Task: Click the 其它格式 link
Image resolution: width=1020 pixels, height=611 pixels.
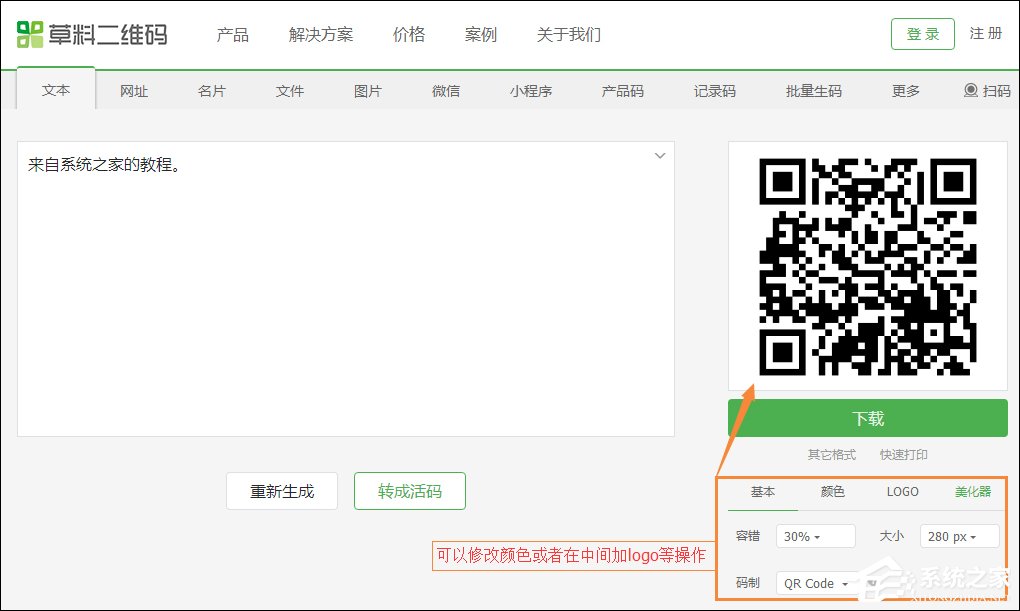Action: click(x=831, y=454)
